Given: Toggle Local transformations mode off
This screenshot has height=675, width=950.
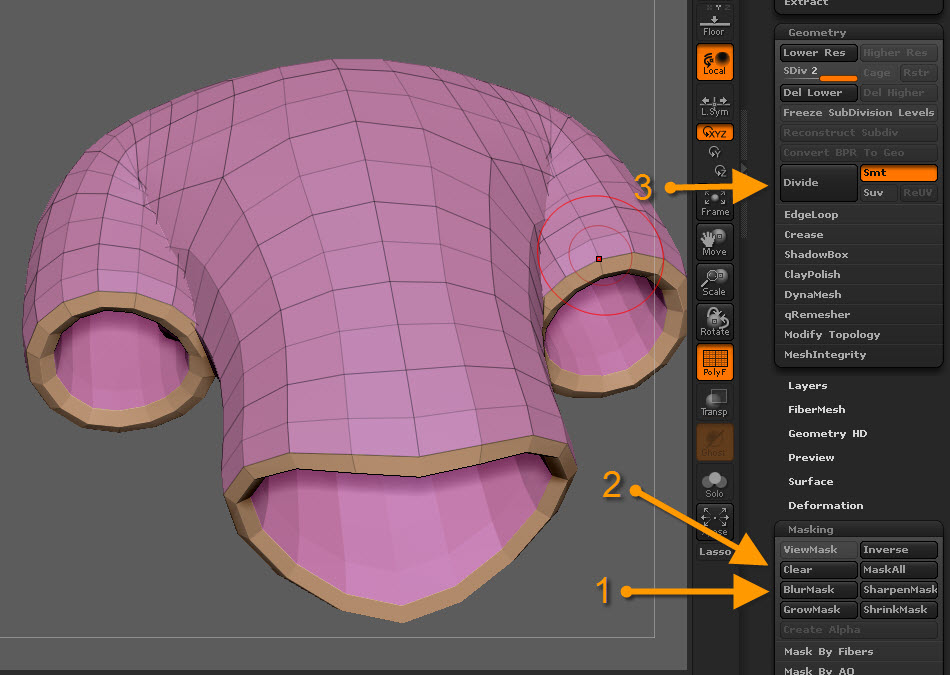Looking at the screenshot, I should coord(715,62).
